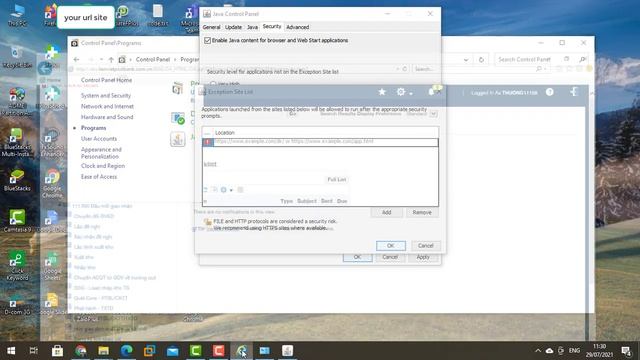Viewport: 640px width, 360px height.
Task: Launch BlueStacks desktop shortcut
Action: (17, 180)
